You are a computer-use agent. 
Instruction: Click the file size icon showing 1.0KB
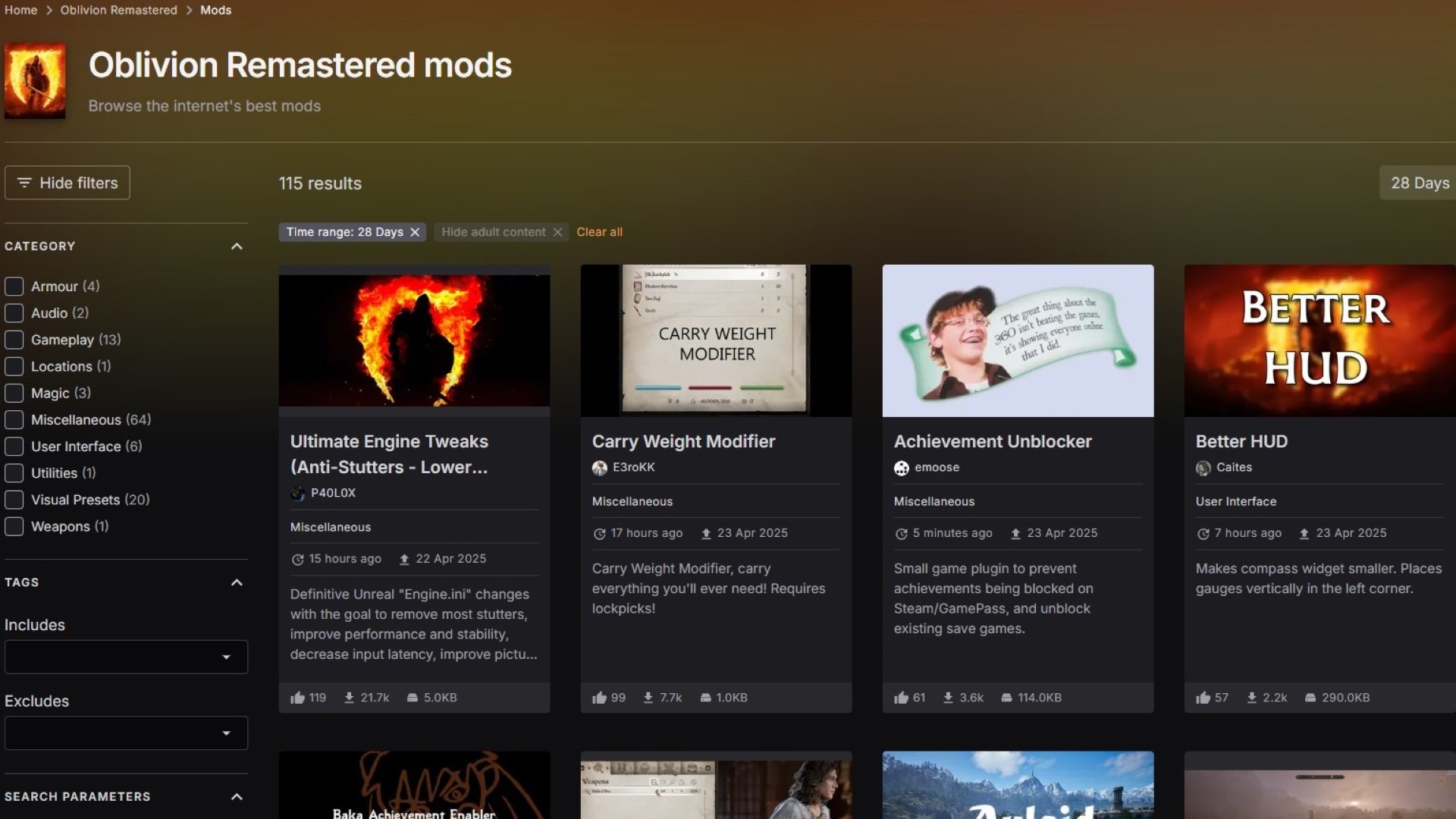click(x=705, y=698)
